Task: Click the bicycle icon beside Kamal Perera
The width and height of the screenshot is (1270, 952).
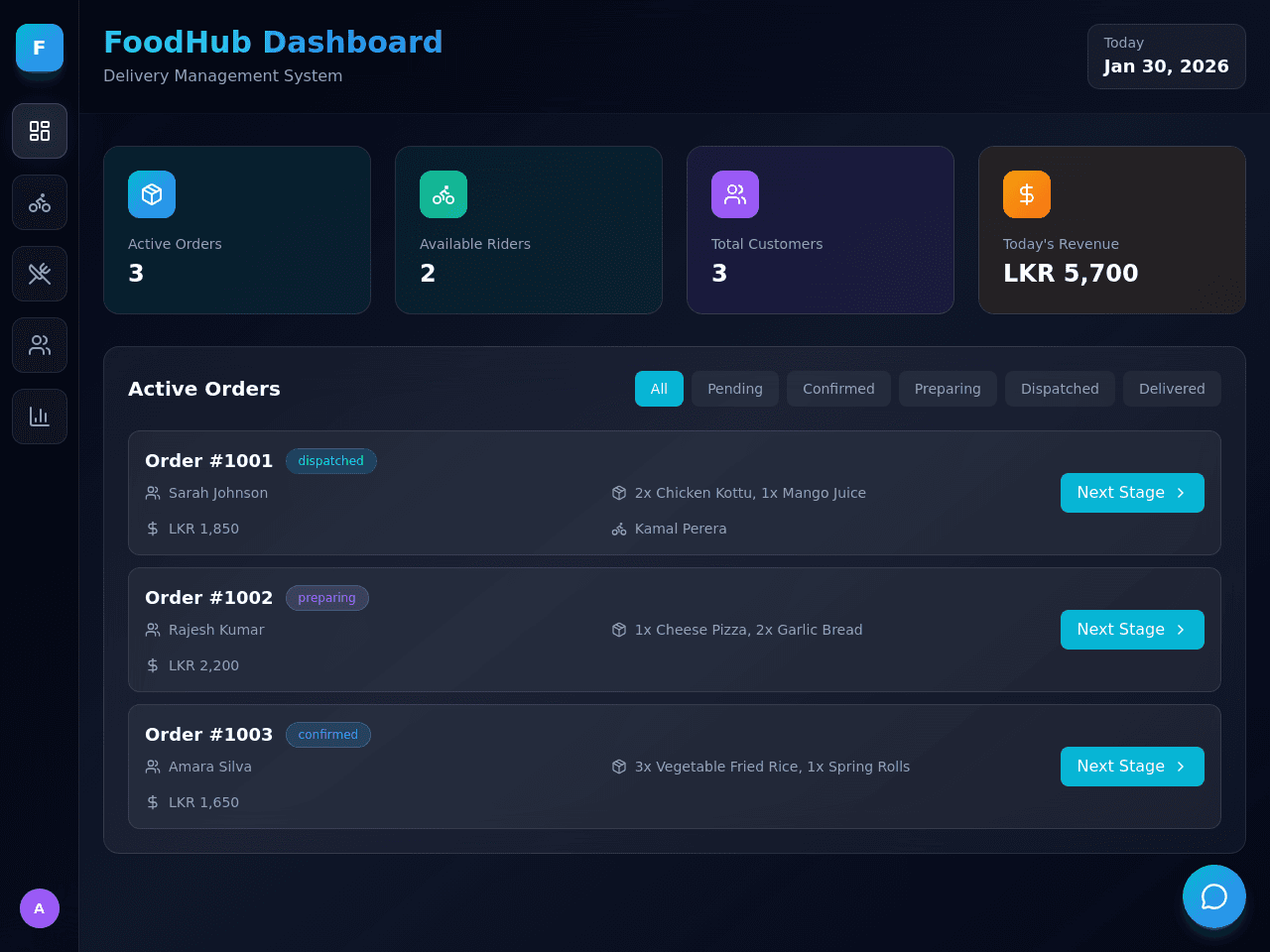Action: click(619, 529)
